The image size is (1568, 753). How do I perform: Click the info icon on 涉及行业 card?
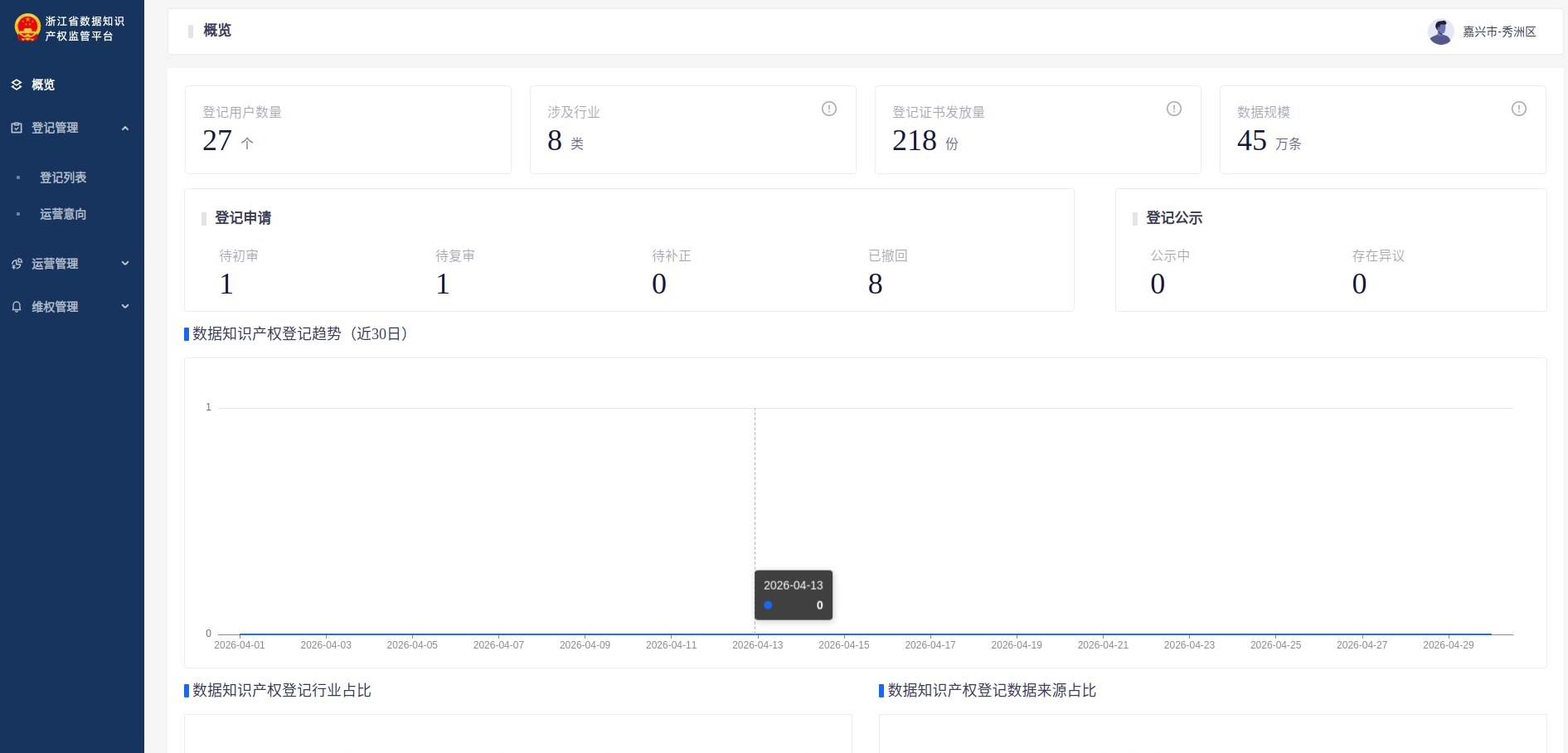tap(828, 109)
